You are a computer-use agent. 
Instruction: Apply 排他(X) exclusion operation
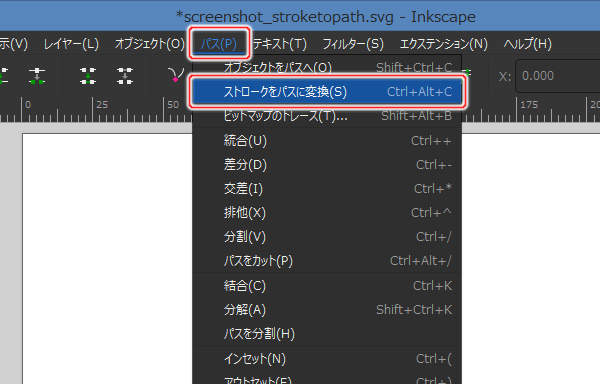click(x=327, y=213)
